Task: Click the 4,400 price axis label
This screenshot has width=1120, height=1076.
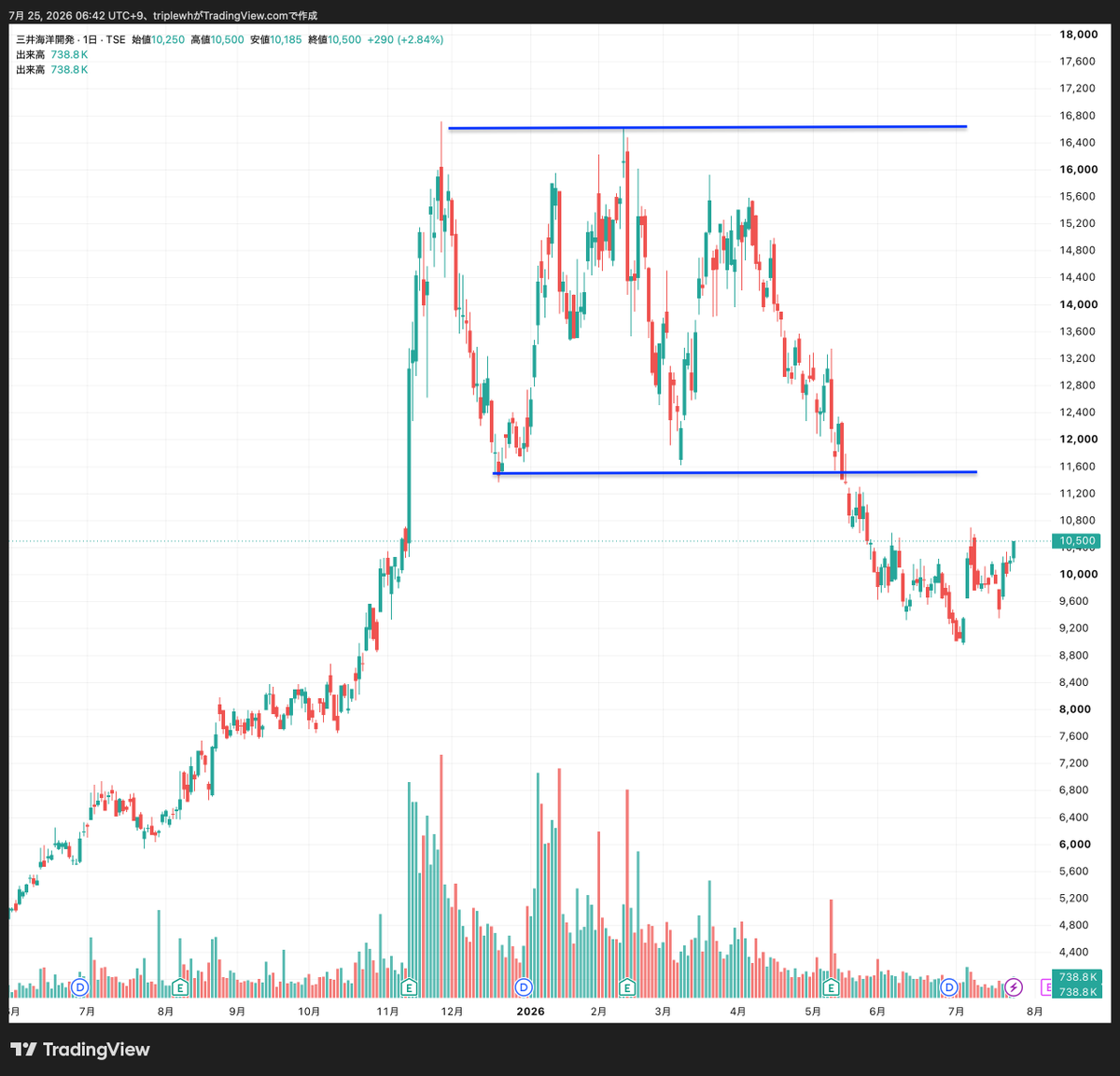Action: click(1075, 953)
